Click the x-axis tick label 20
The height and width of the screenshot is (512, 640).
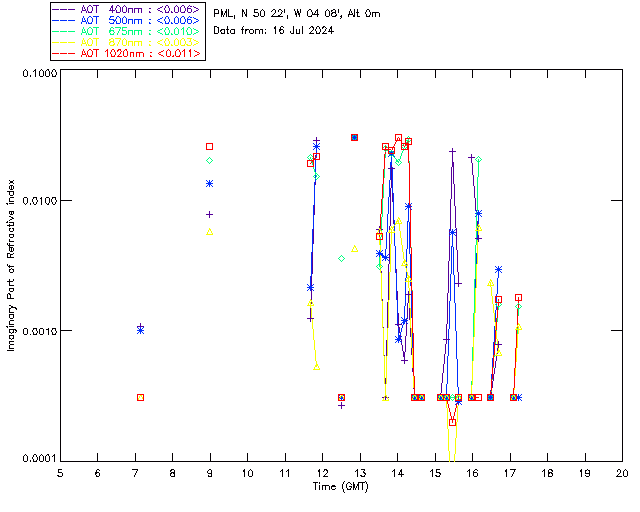[622, 474]
